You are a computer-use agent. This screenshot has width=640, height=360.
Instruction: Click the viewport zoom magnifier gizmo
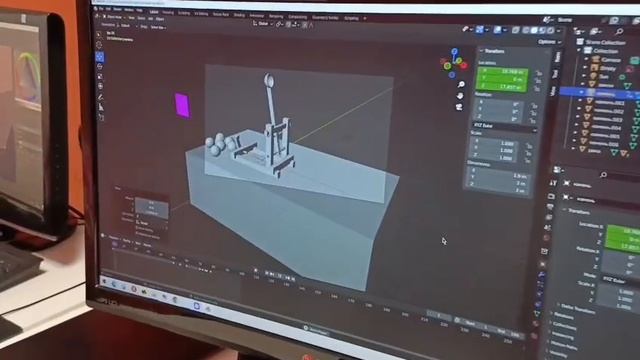coord(461,84)
